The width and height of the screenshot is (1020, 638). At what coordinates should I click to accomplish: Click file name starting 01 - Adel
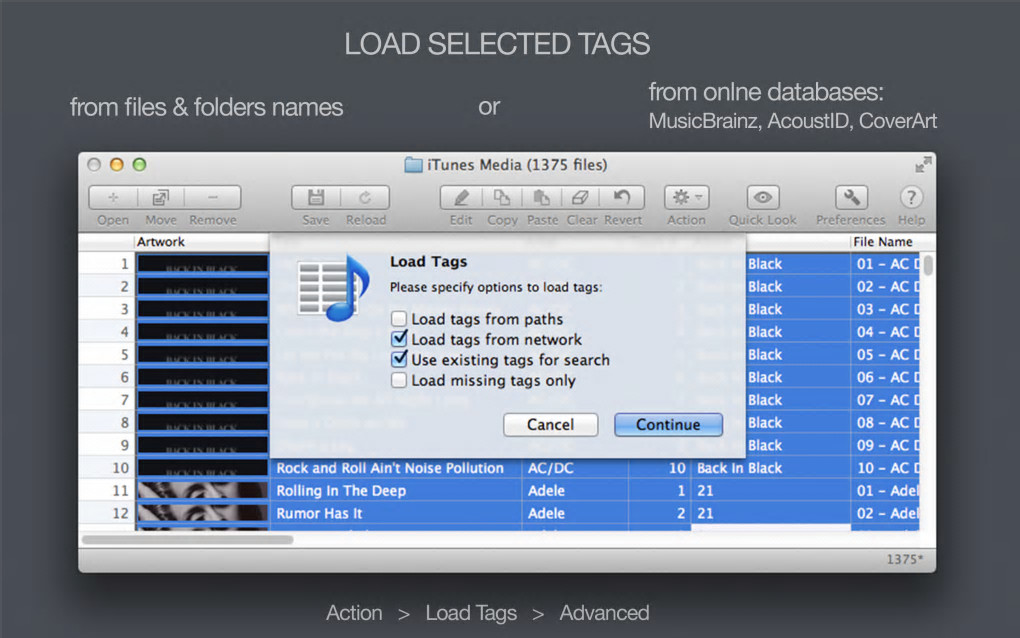tap(887, 491)
